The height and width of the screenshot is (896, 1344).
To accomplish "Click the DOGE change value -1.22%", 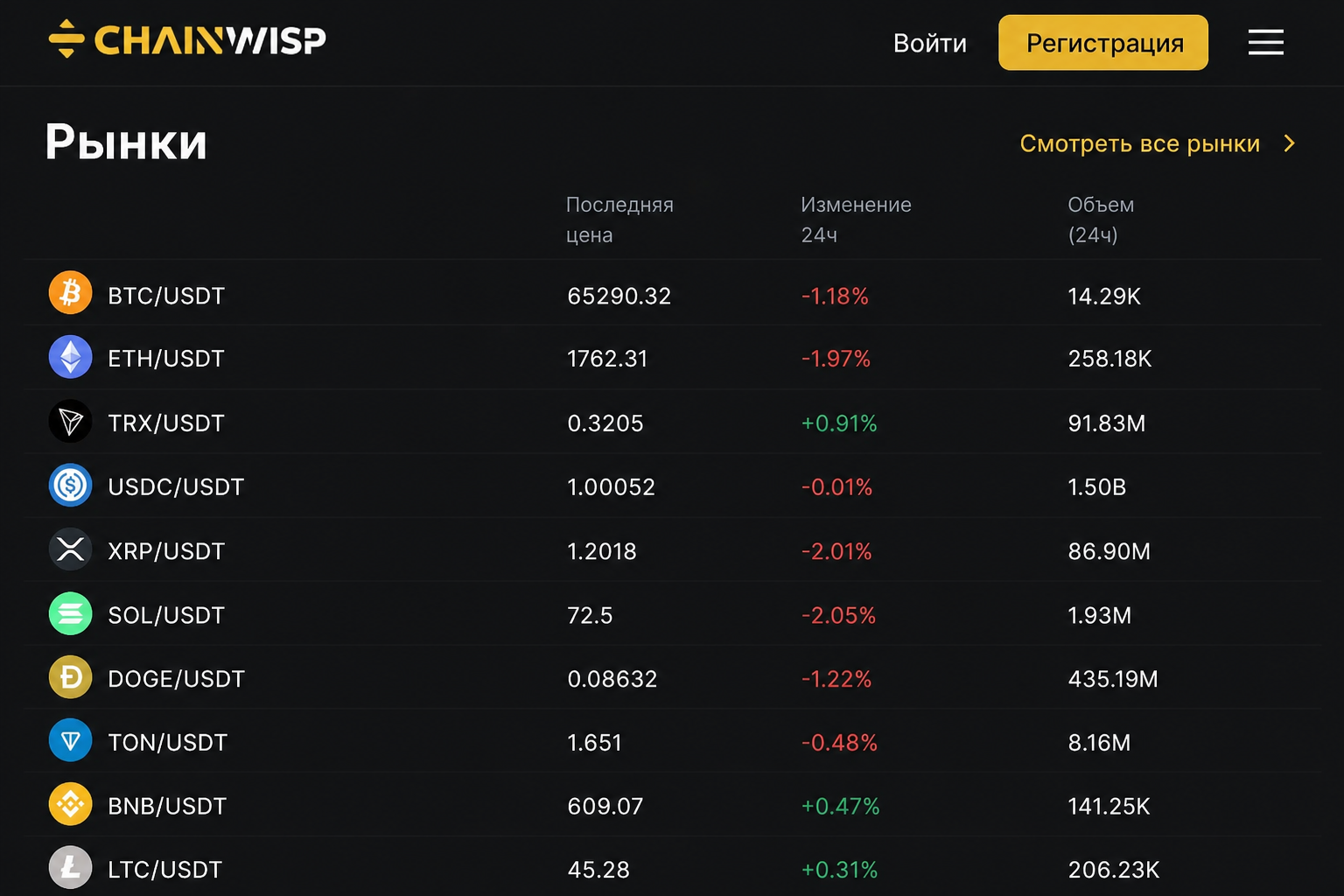I will (x=836, y=679).
